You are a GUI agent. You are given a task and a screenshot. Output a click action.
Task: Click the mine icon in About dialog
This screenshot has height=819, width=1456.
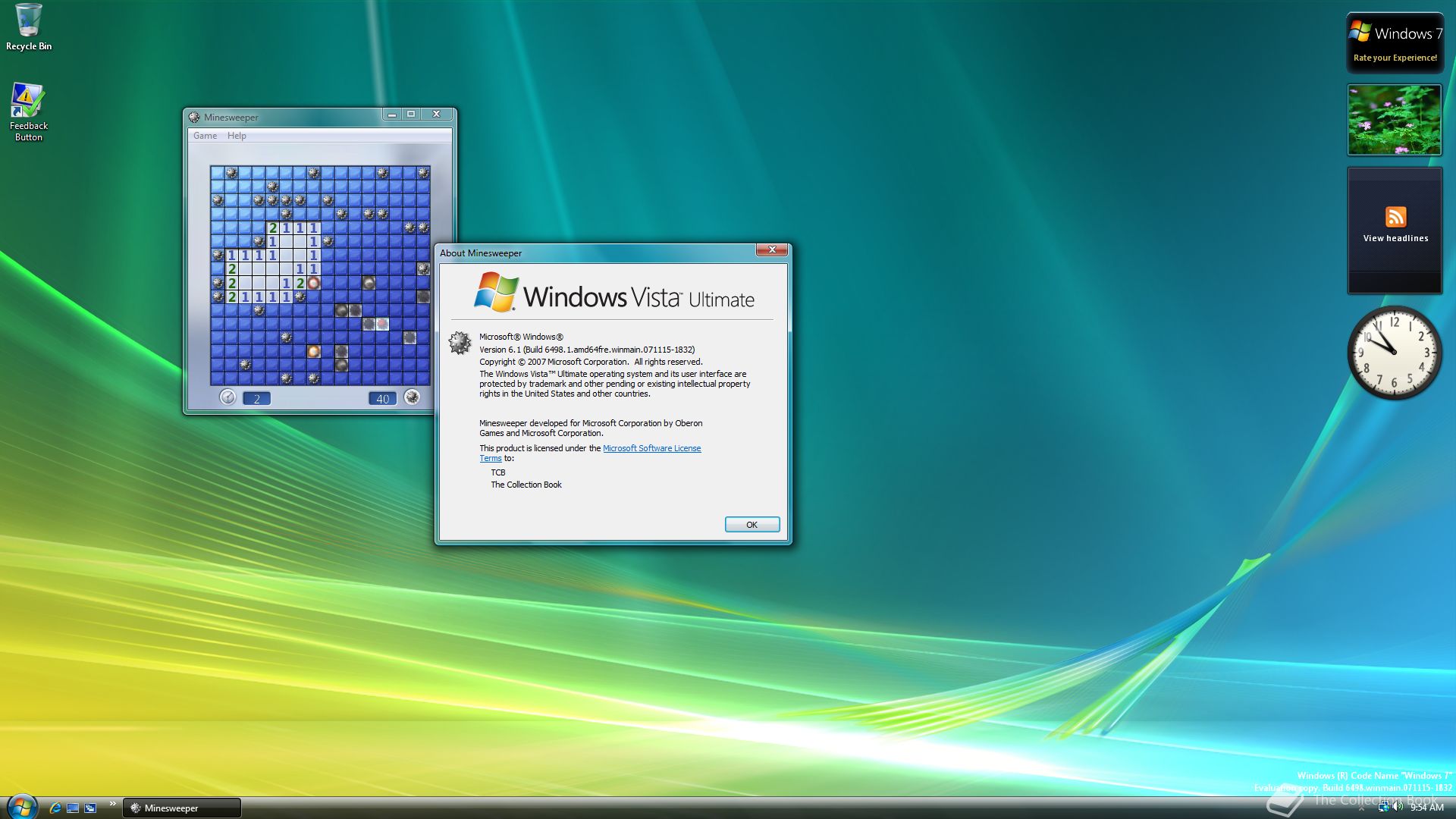[460, 343]
